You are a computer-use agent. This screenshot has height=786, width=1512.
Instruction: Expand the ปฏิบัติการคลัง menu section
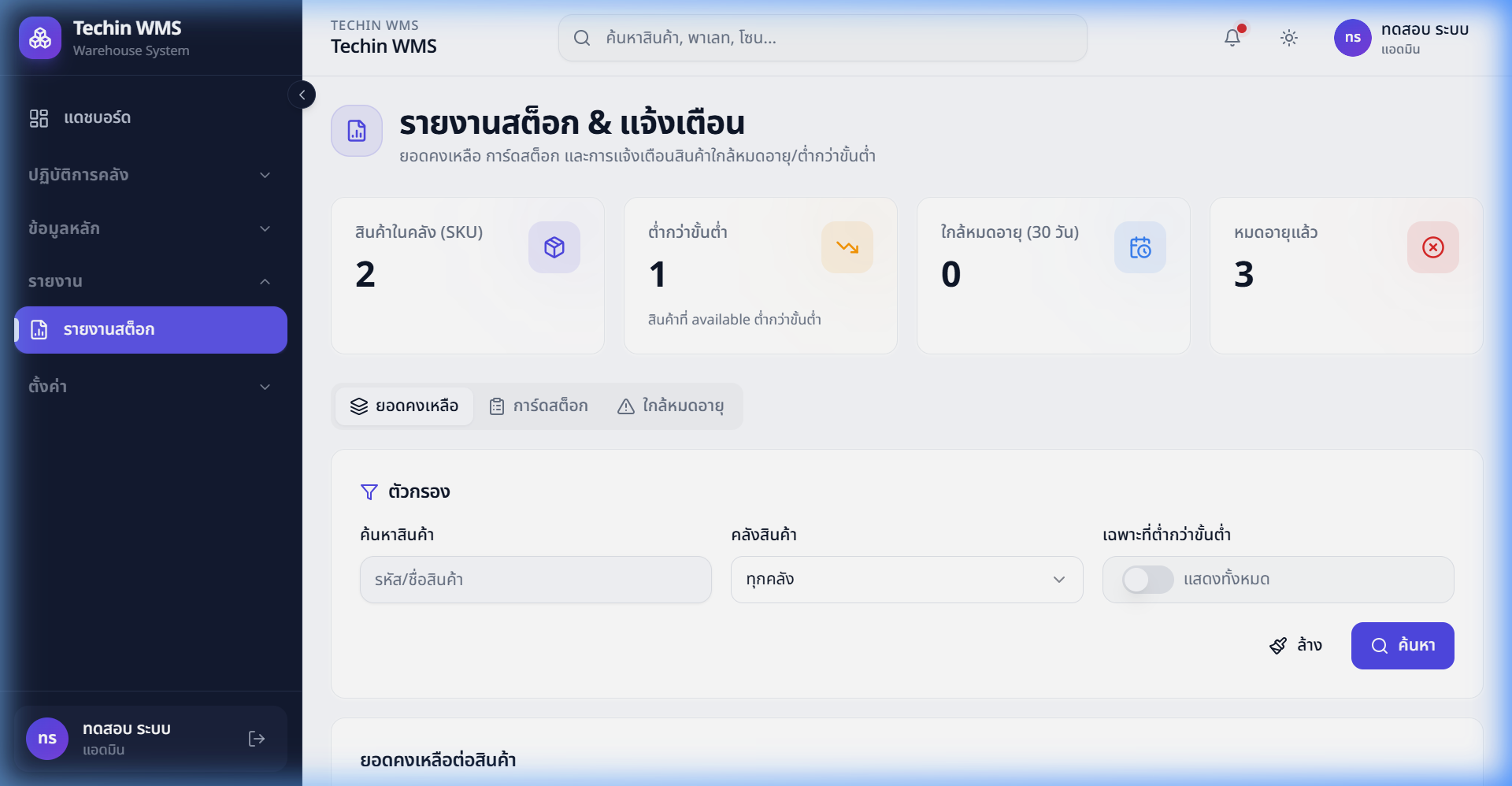point(151,175)
